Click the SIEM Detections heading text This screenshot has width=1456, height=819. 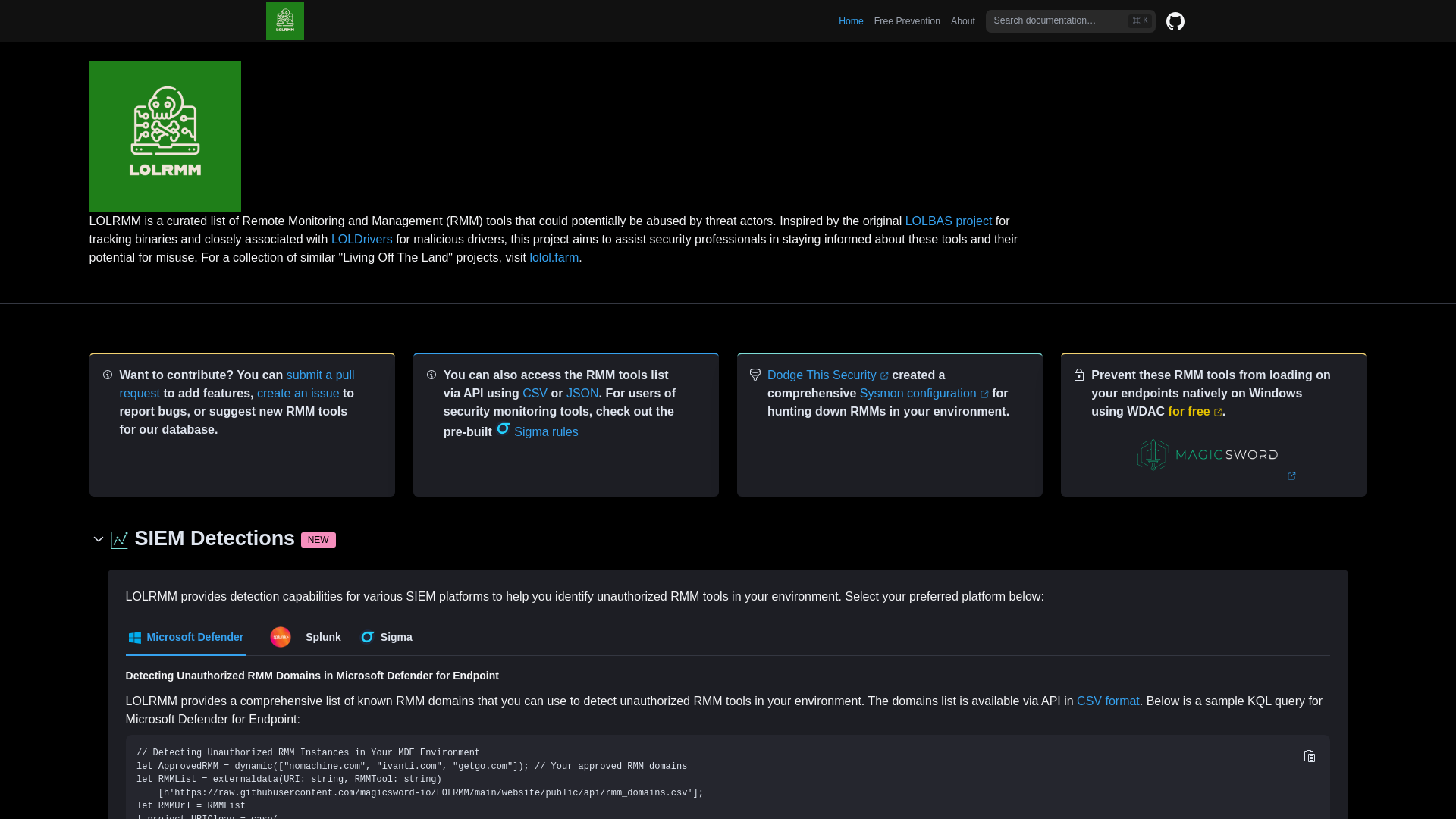tap(215, 538)
